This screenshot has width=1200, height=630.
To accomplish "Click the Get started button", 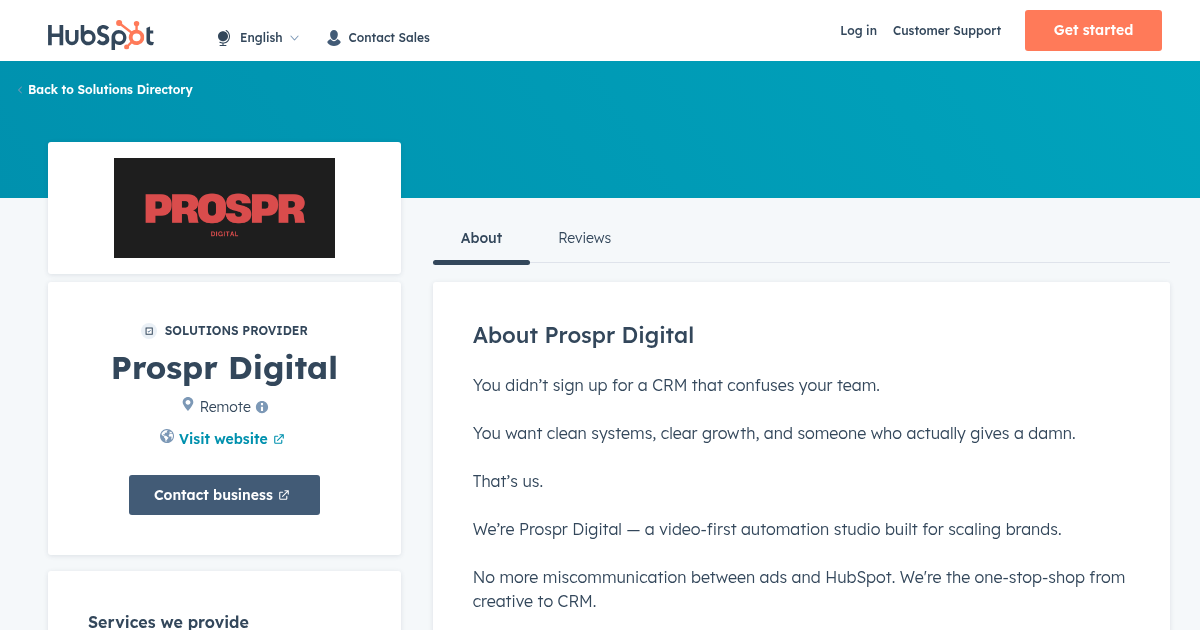I will pos(1093,30).
